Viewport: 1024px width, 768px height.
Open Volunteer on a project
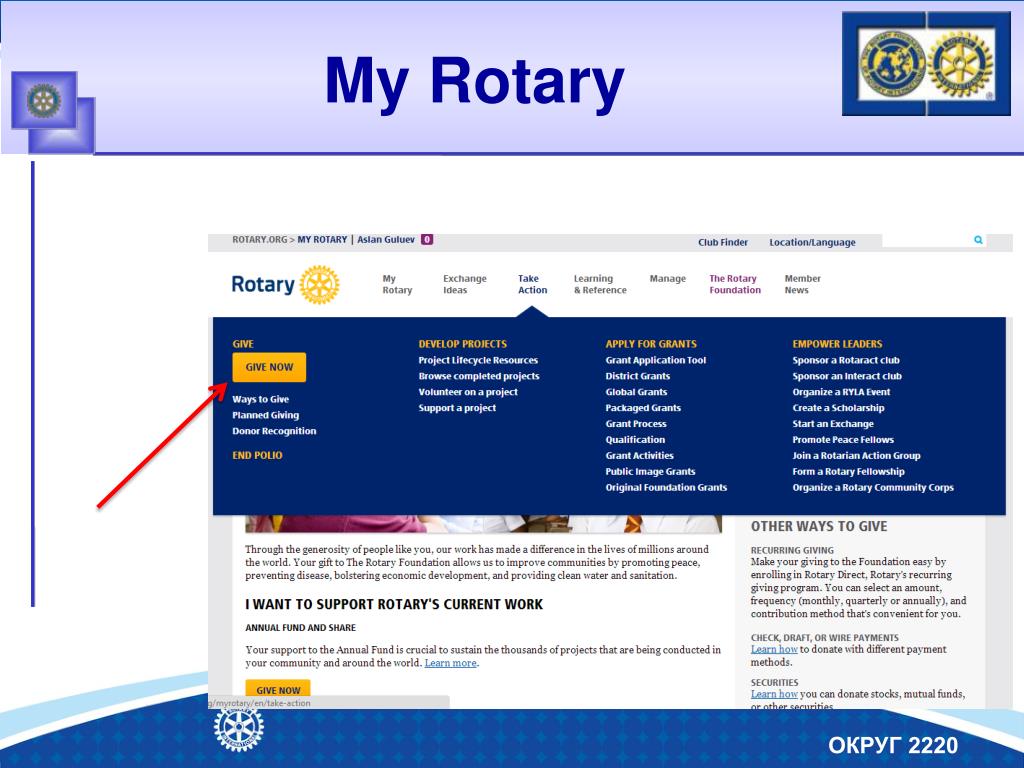(x=468, y=392)
